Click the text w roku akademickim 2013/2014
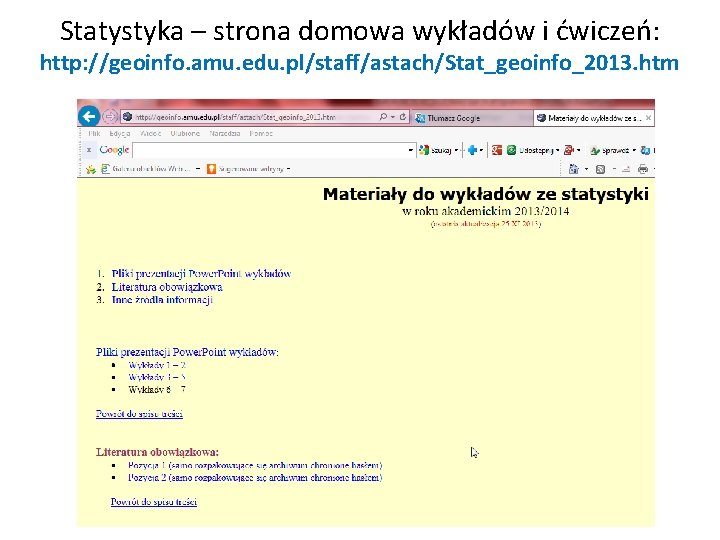Viewport: 720px width, 540px height. click(x=486, y=211)
